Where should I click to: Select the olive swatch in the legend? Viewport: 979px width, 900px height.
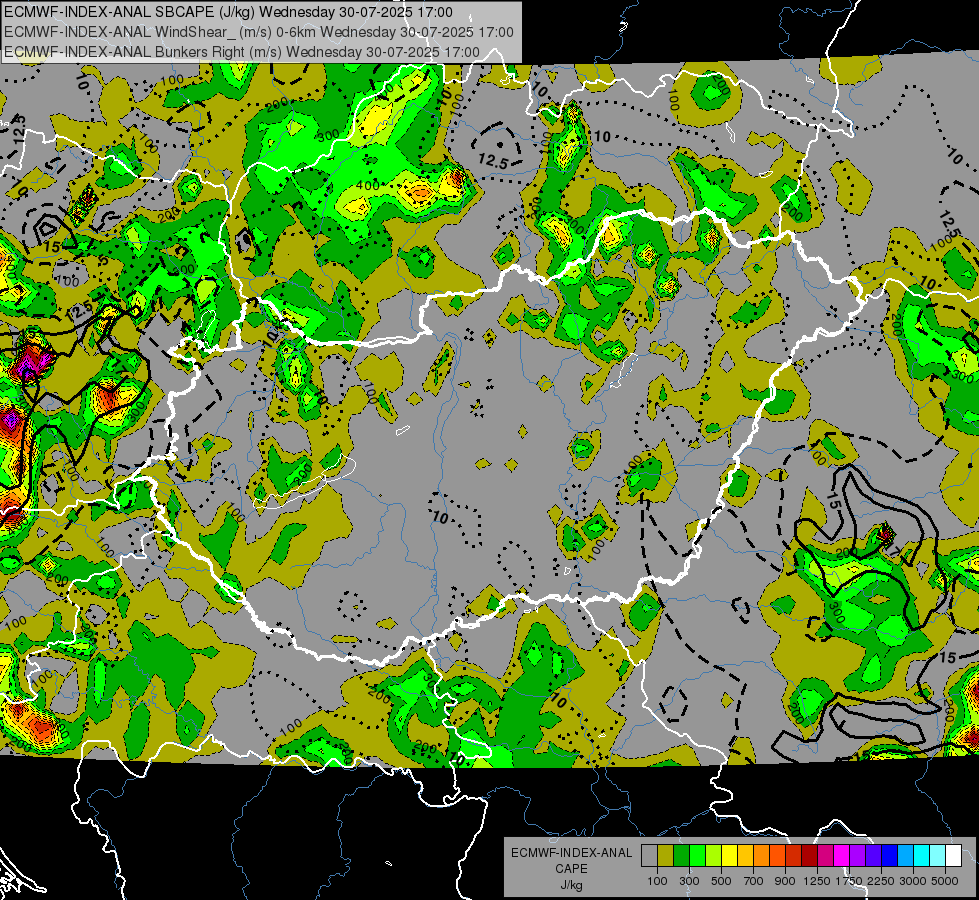[x=666, y=856]
